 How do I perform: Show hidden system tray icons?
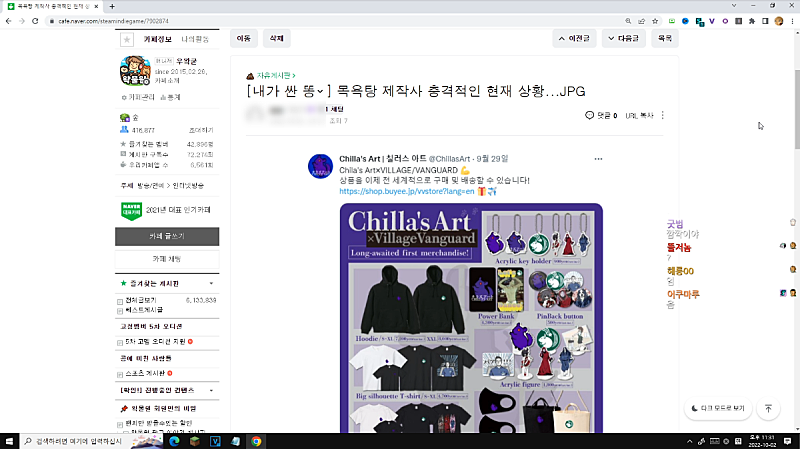point(689,441)
